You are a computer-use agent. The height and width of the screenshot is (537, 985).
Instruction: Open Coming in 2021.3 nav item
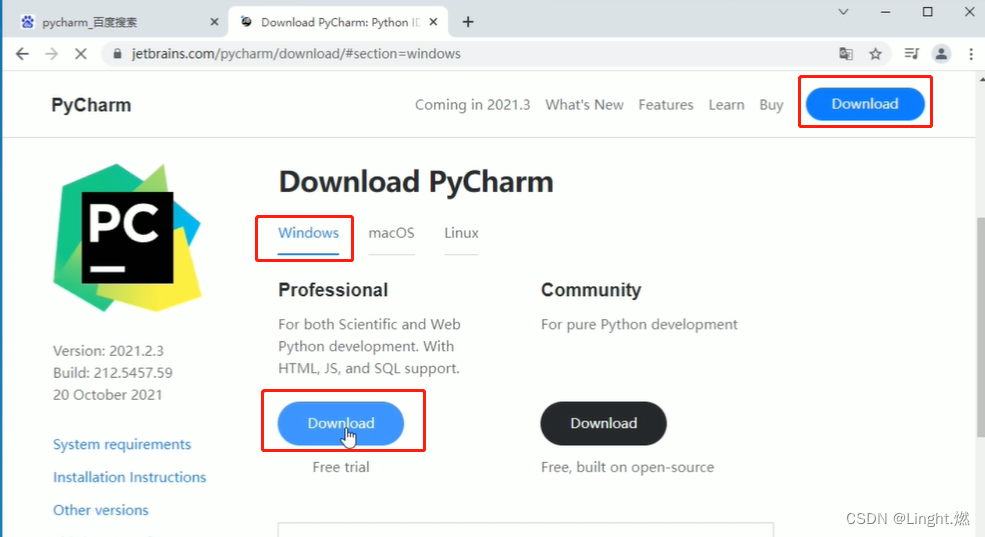pos(472,105)
